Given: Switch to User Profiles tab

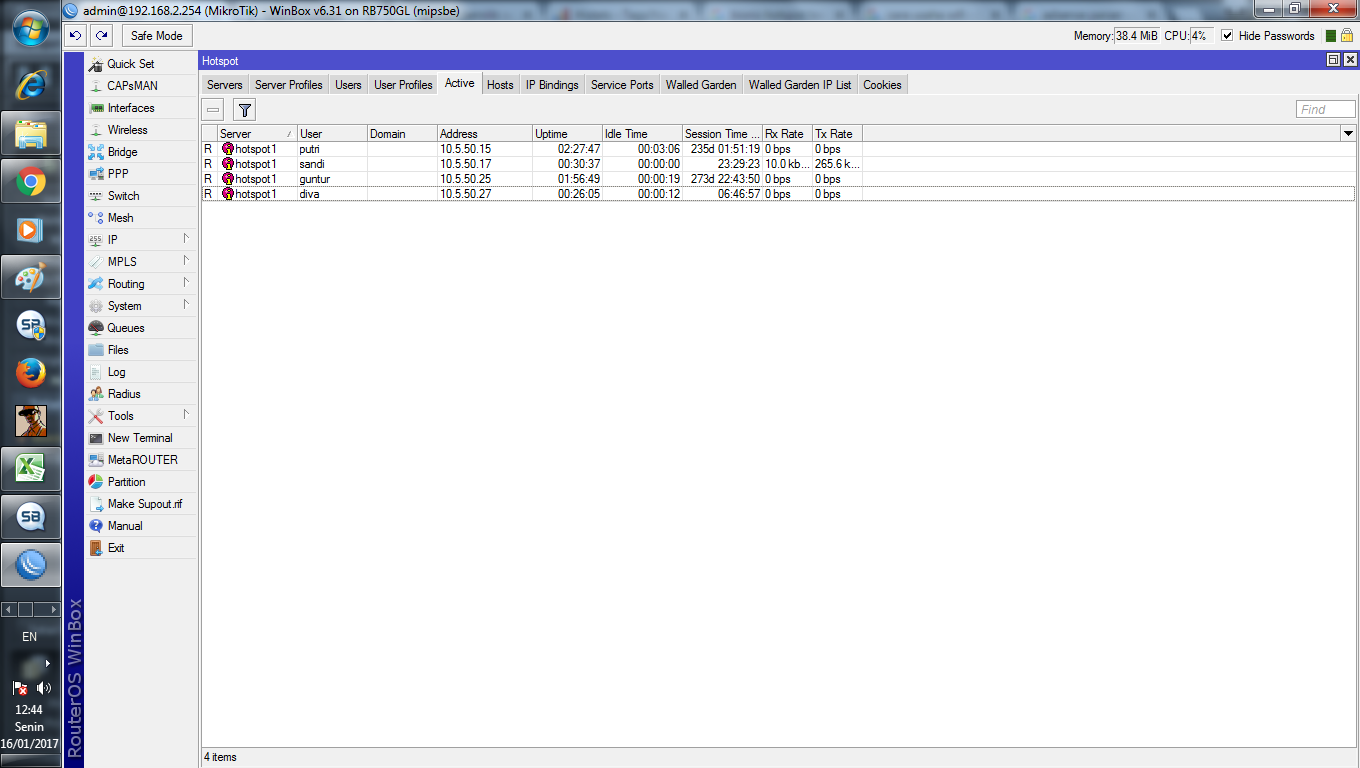Looking at the screenshot, I should pyautogui.click(x=403, y=85).
